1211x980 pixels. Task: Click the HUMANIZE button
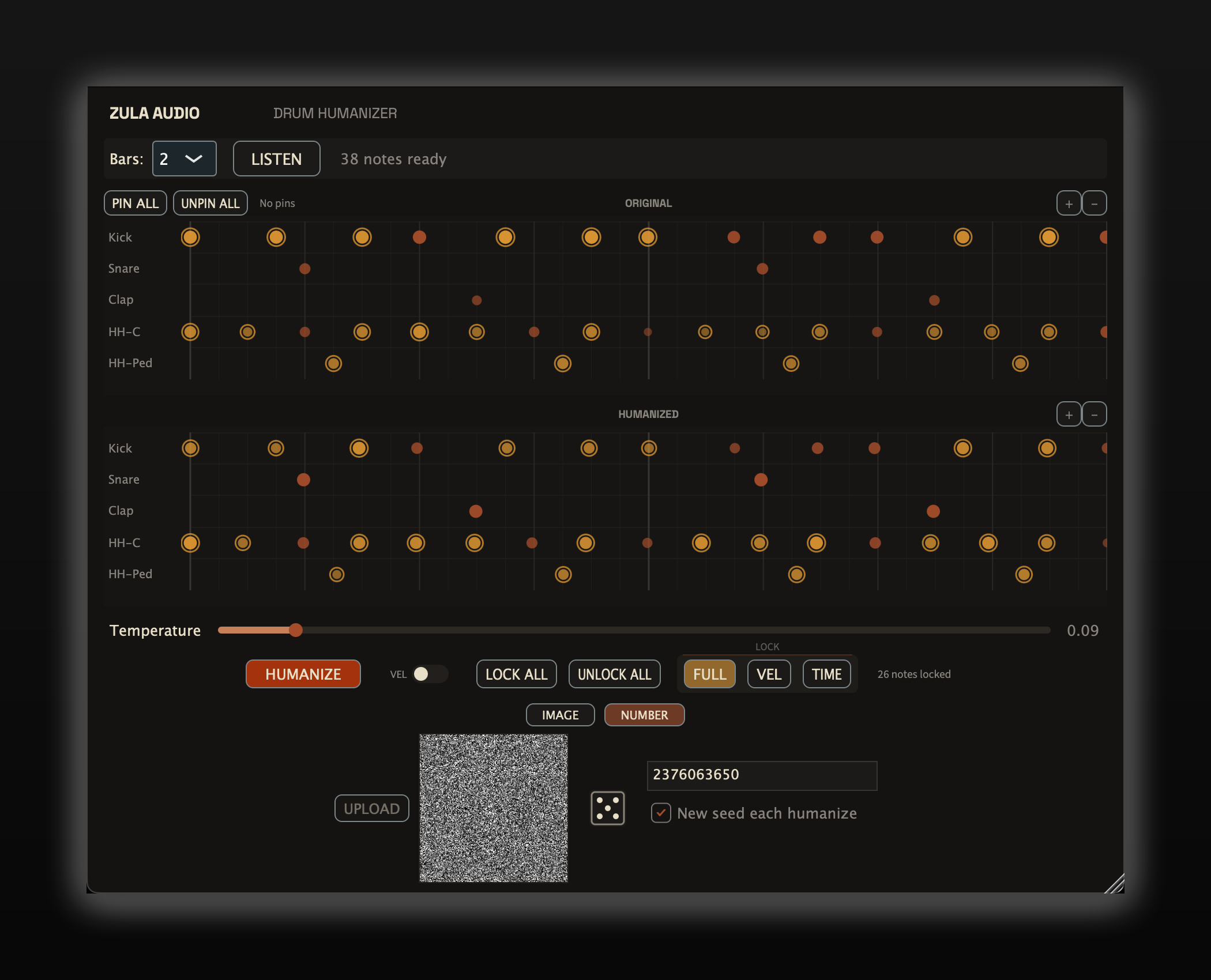pyautogui.click(x=303, y=674)
